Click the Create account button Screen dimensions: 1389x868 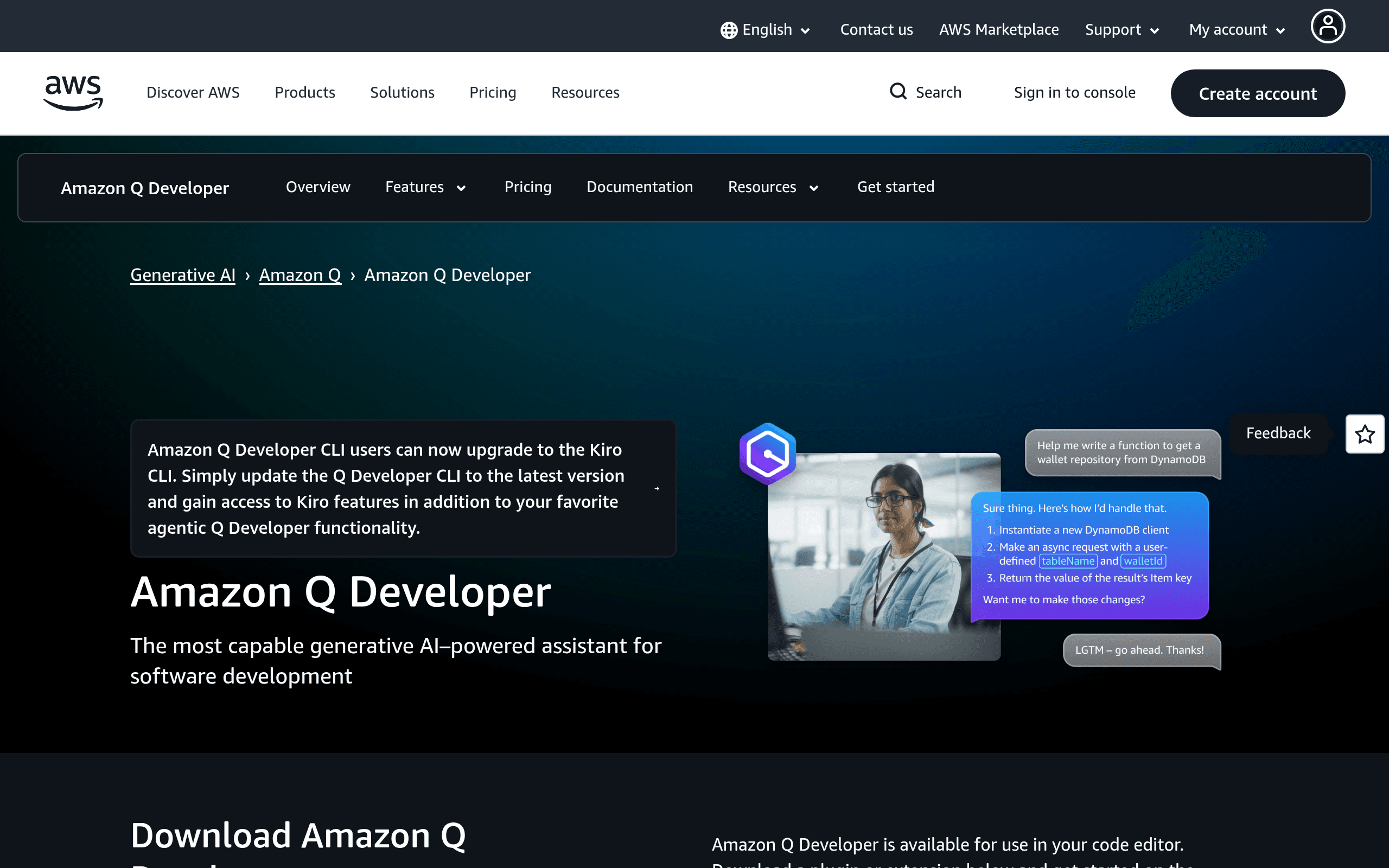(1258, 93)
